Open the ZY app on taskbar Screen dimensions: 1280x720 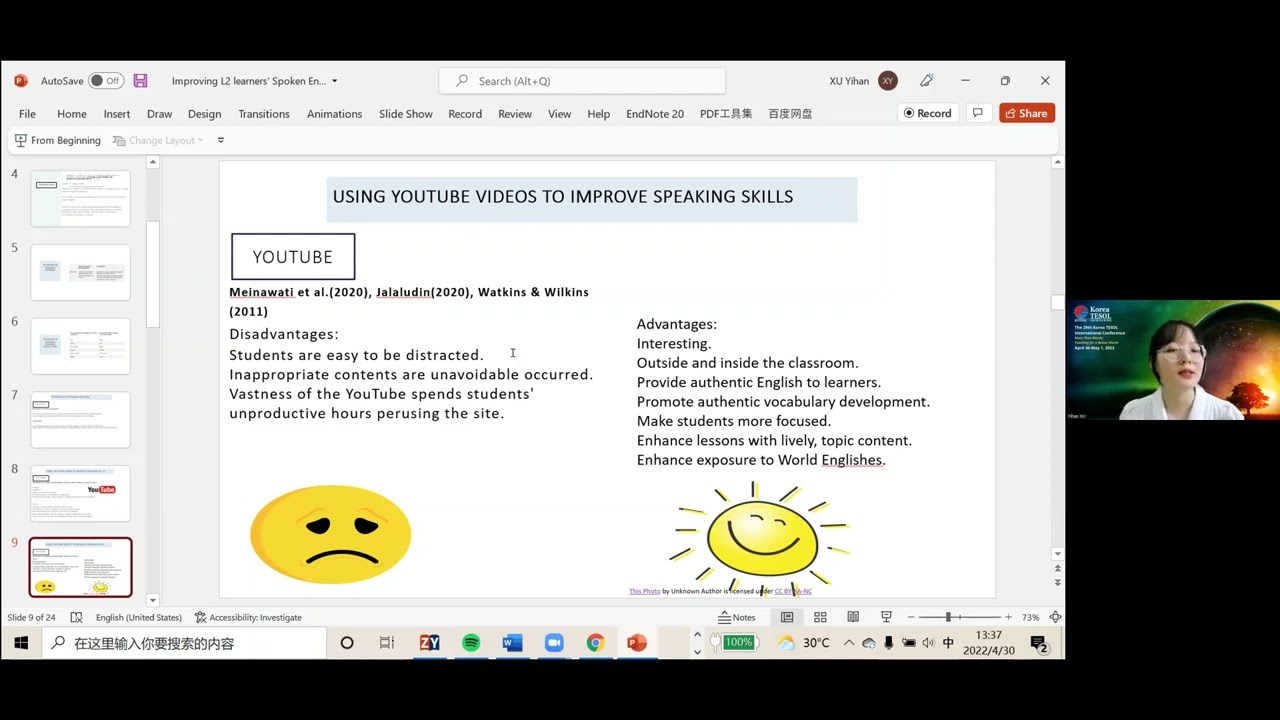pyautogui.click(x=429, y=643)
